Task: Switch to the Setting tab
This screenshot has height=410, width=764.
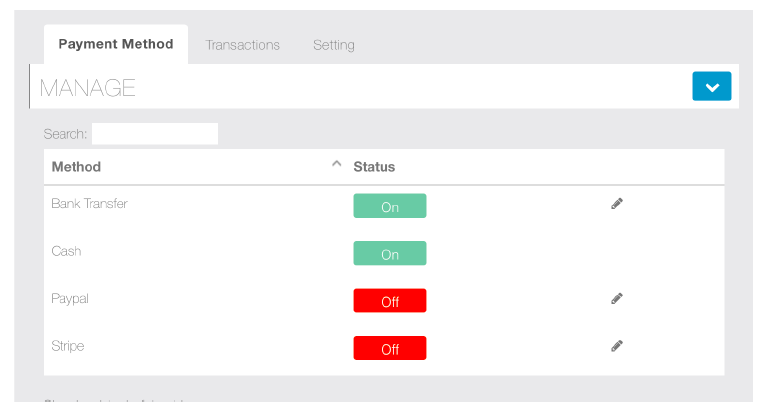Action: 334,45
